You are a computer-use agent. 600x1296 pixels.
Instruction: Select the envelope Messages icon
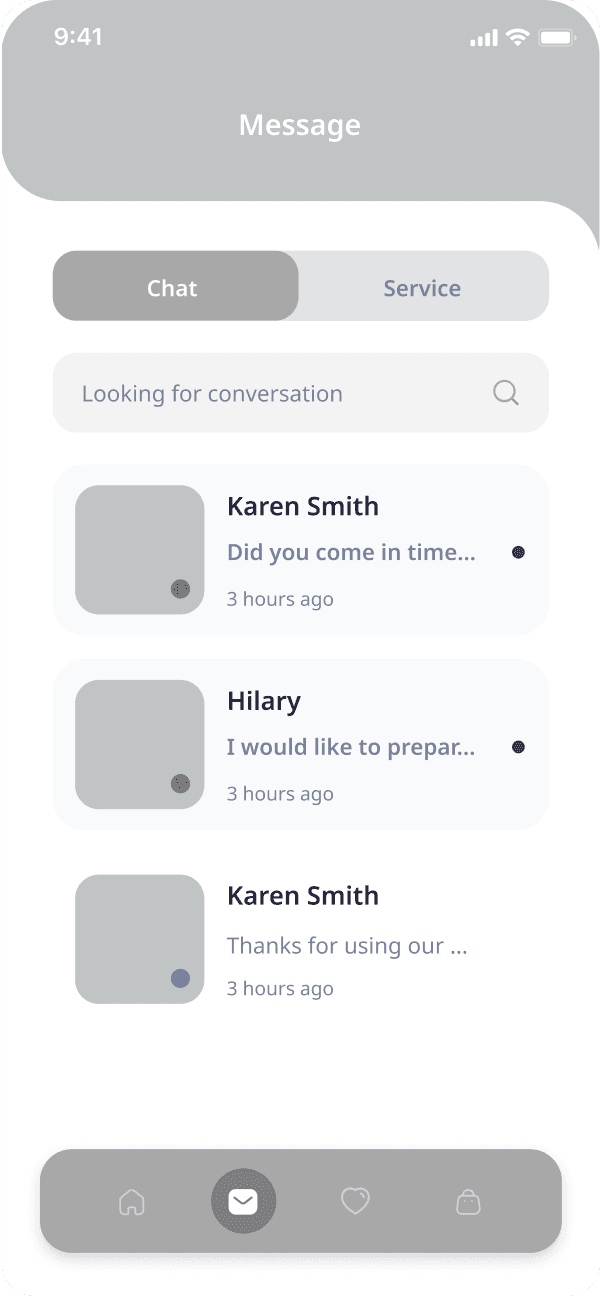point(243,1201)
